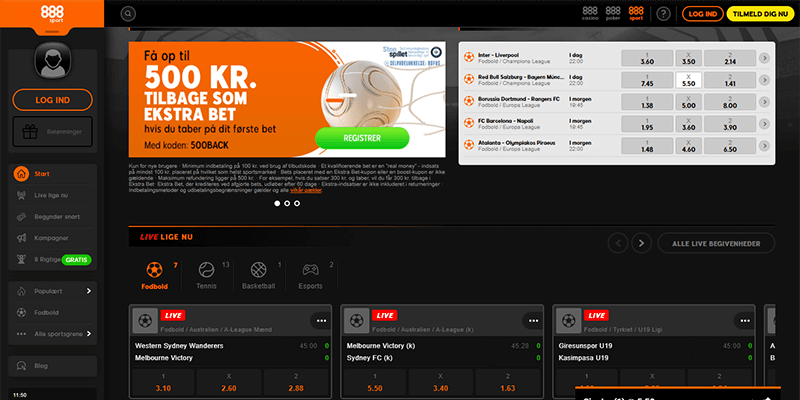Select the first carousel dot indicator
This screenshot has width=800, height=400.
pos(277,203)
